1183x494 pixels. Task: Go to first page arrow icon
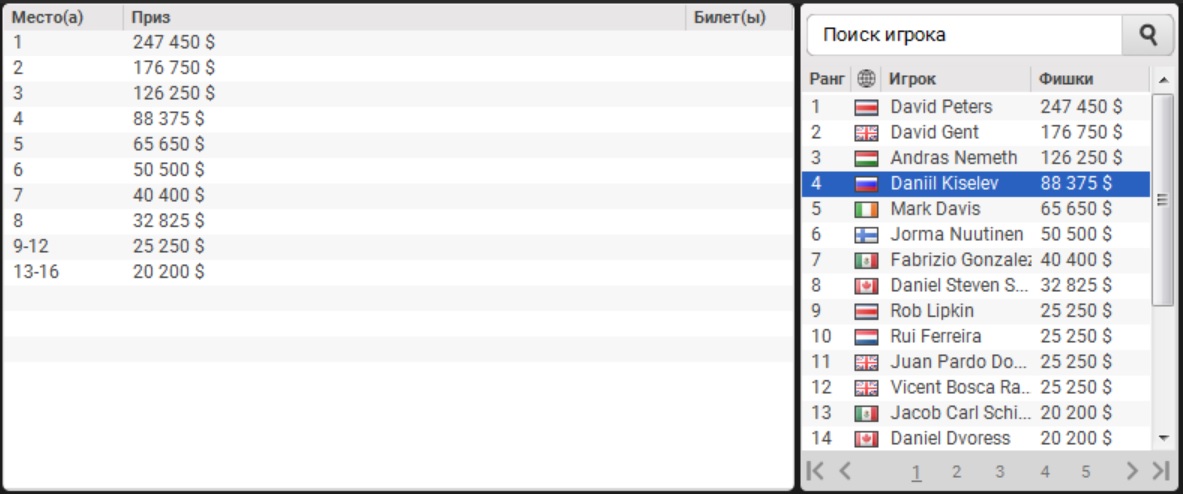(815, 471)
